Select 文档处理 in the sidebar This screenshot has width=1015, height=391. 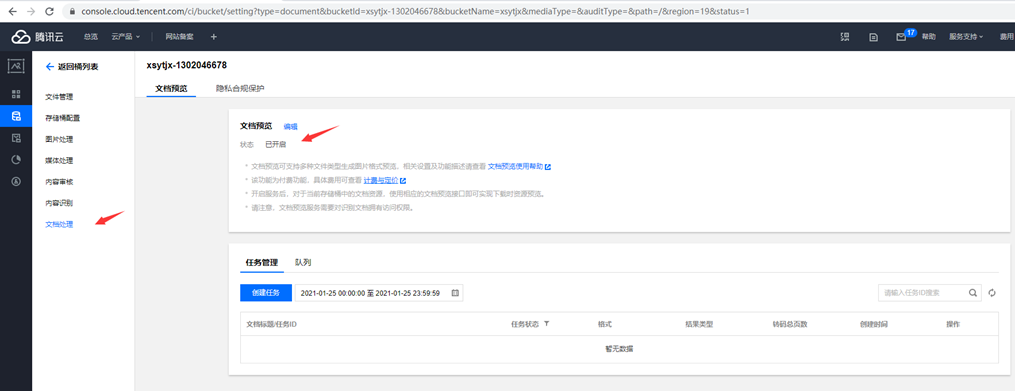59,225
